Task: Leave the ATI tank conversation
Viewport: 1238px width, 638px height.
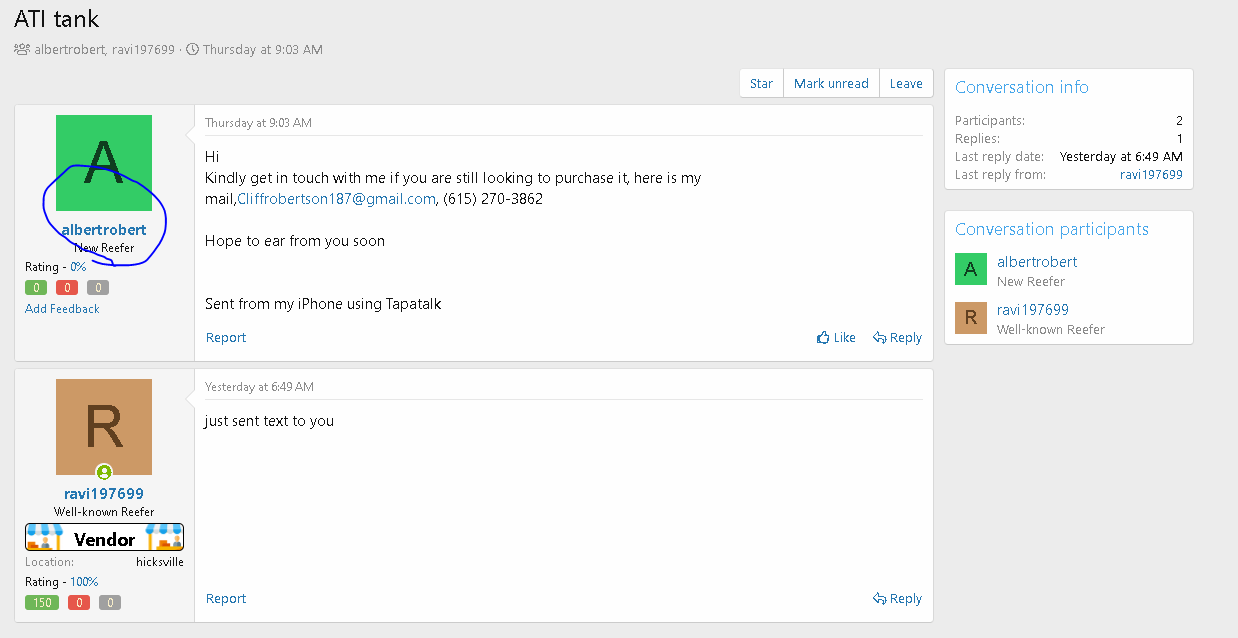Action: [906, 84]
